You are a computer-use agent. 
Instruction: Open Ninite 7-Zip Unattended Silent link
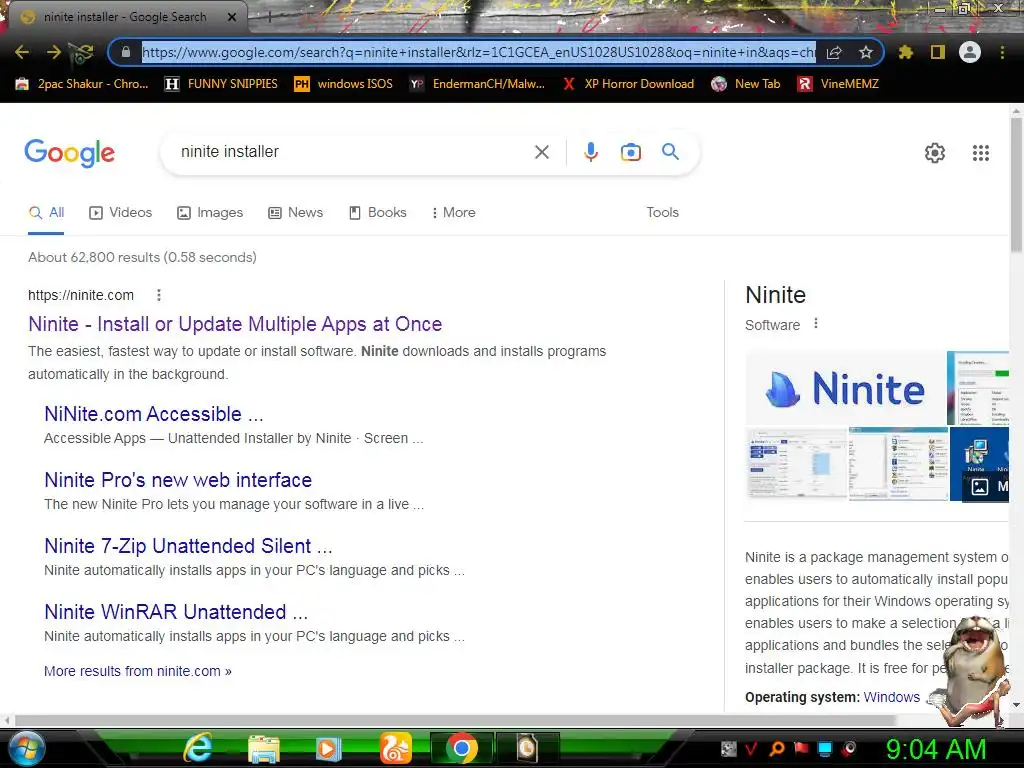tap(188, 546)
